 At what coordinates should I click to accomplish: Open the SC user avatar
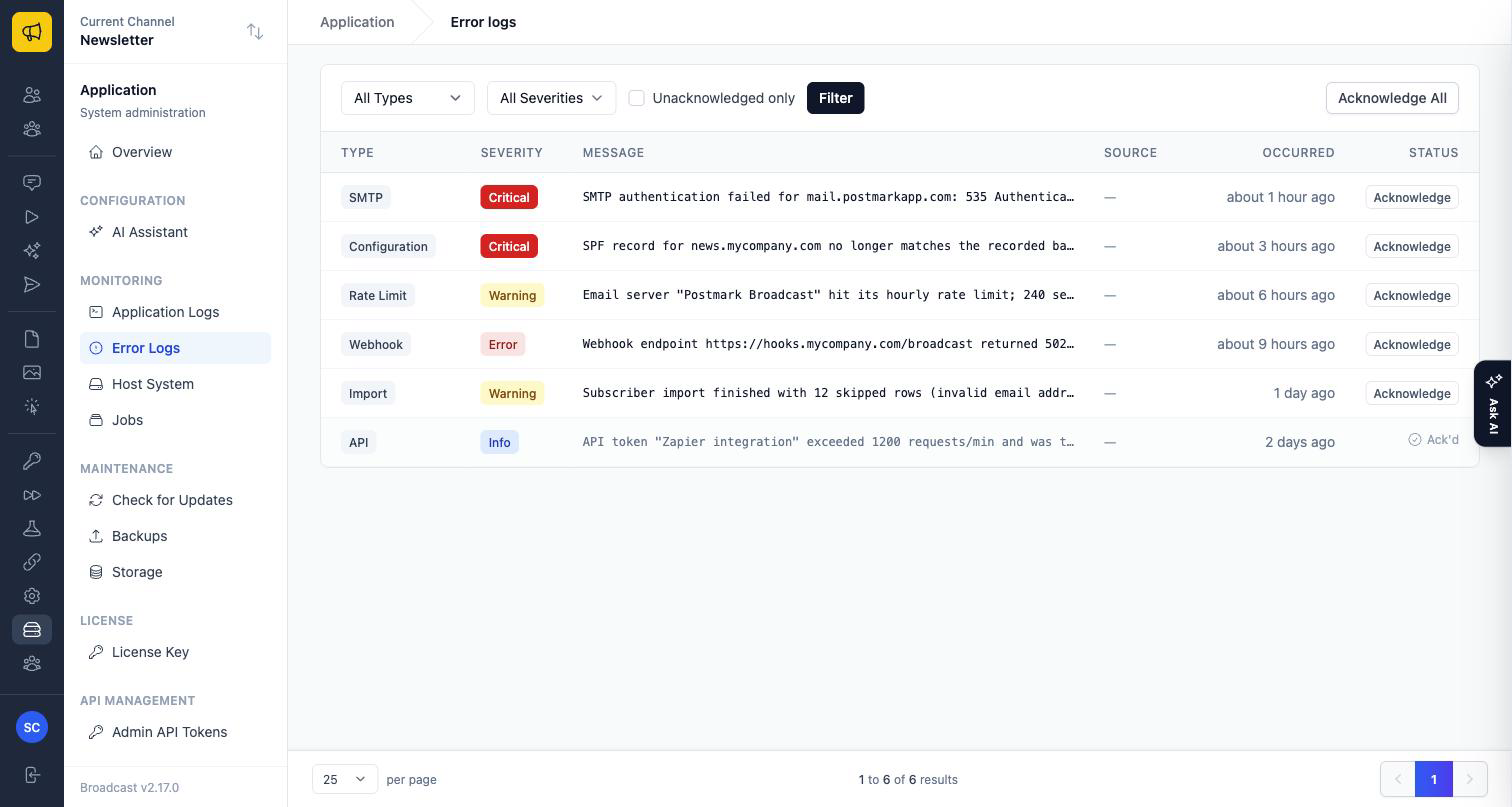[x=32, y=727]
